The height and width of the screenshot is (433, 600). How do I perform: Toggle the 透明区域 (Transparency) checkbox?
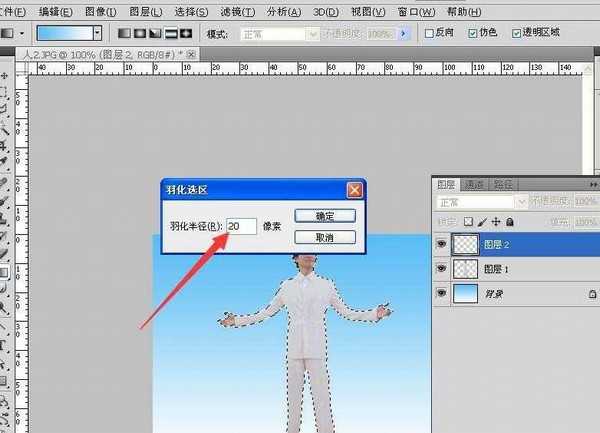point(515,33)
